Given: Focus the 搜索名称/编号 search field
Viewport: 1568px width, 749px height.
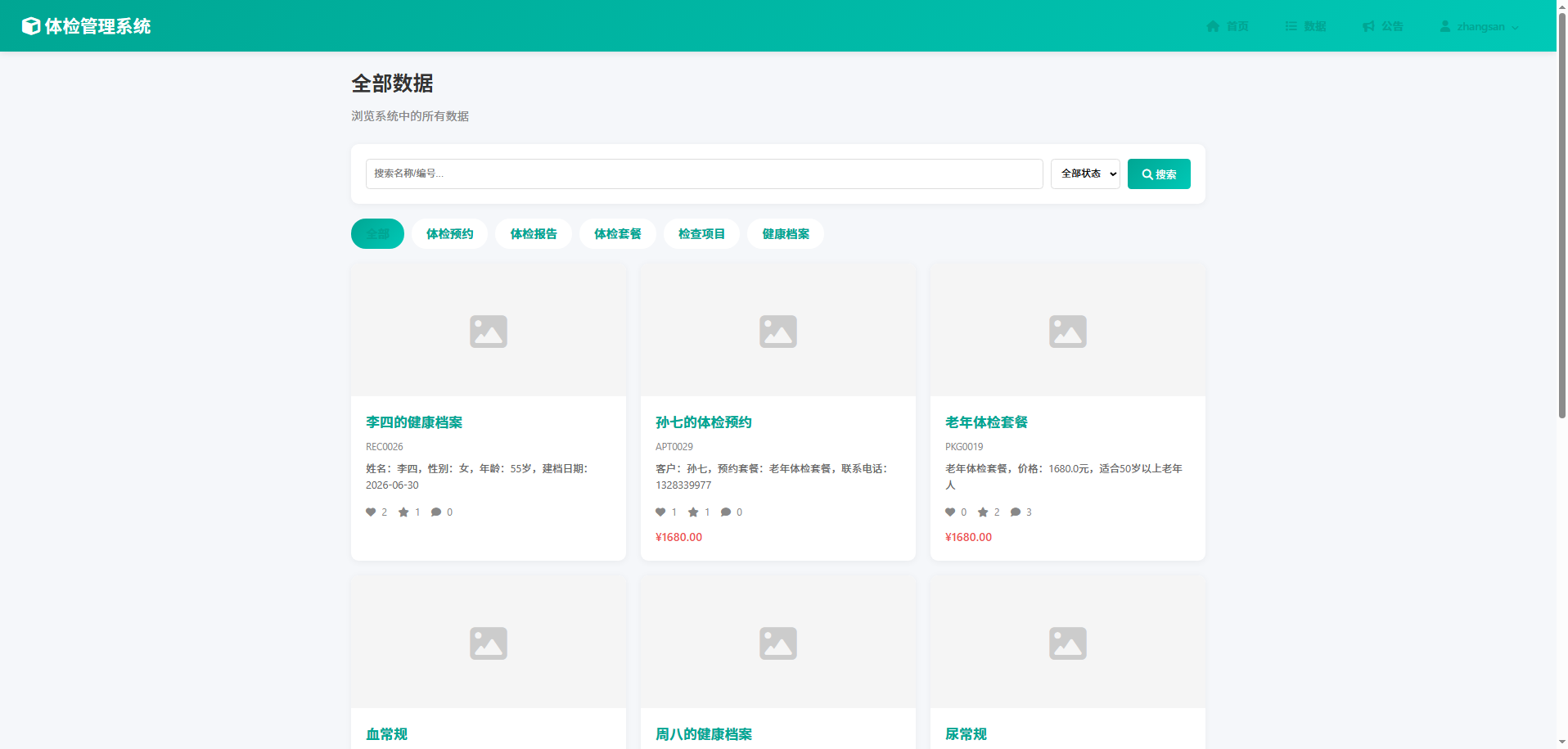Looking at the screenshot, I should tap(704, 174).
